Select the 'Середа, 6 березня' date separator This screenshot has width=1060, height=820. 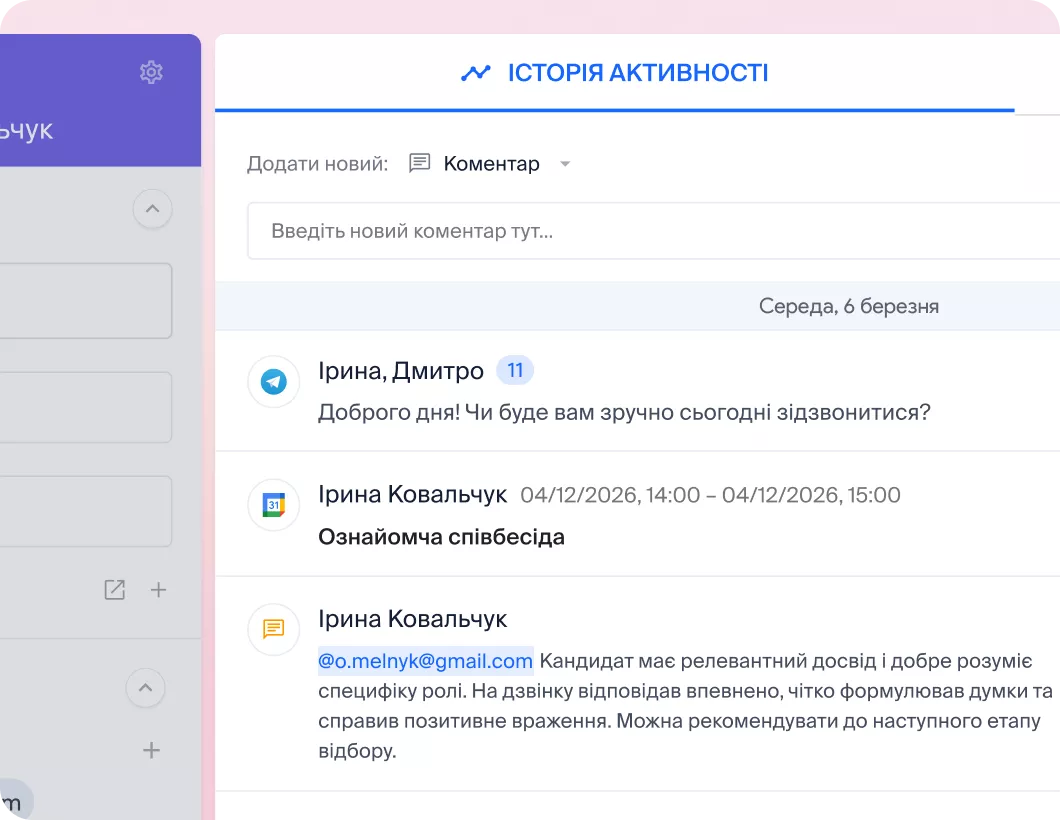(x=848, y=306)
